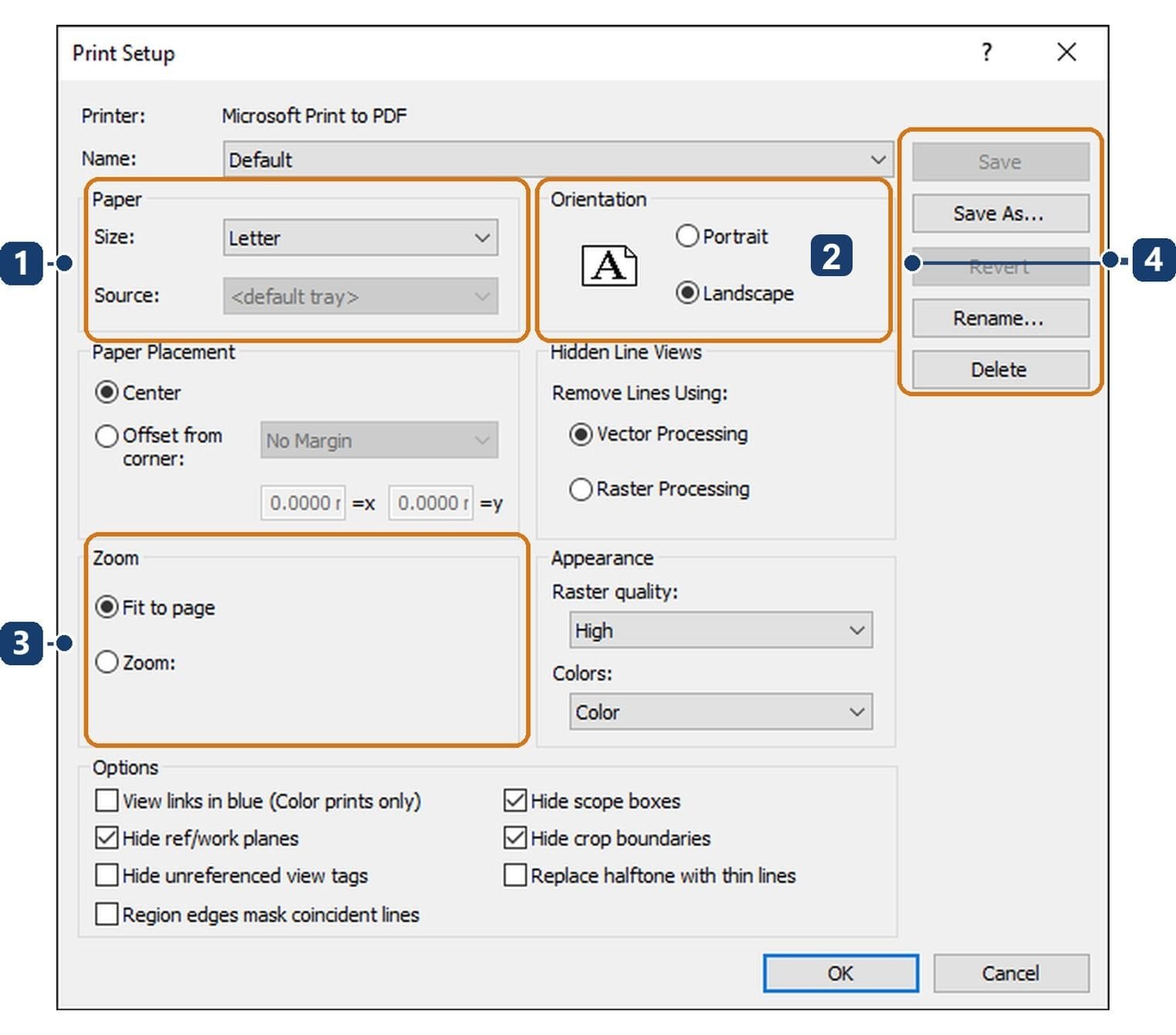This screenshot has height=1035, width=1176.
Task: Open the paper Size dropdown
Action: point(361,237)
